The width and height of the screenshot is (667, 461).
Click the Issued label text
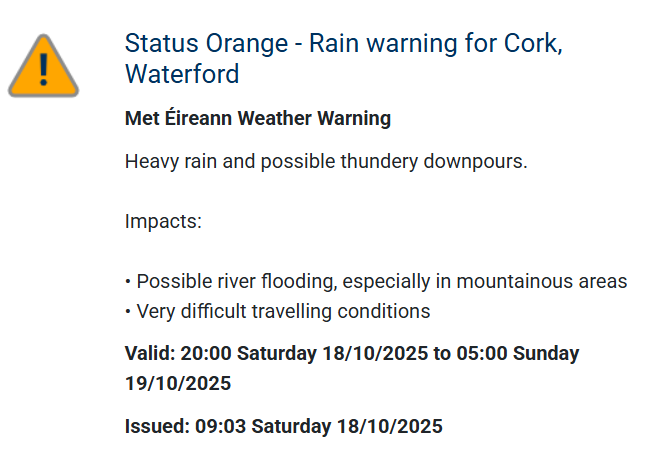[157, 427]
